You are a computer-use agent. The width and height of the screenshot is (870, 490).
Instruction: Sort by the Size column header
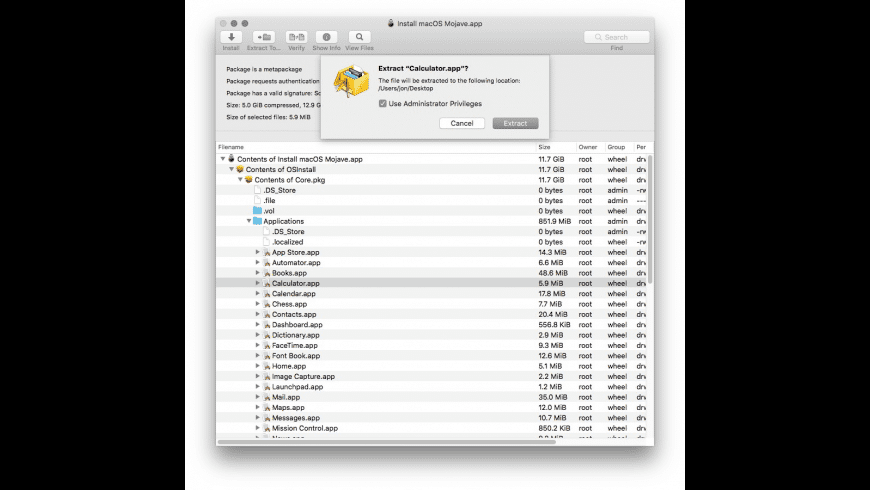pyautogui.click(x=556, y=147)
